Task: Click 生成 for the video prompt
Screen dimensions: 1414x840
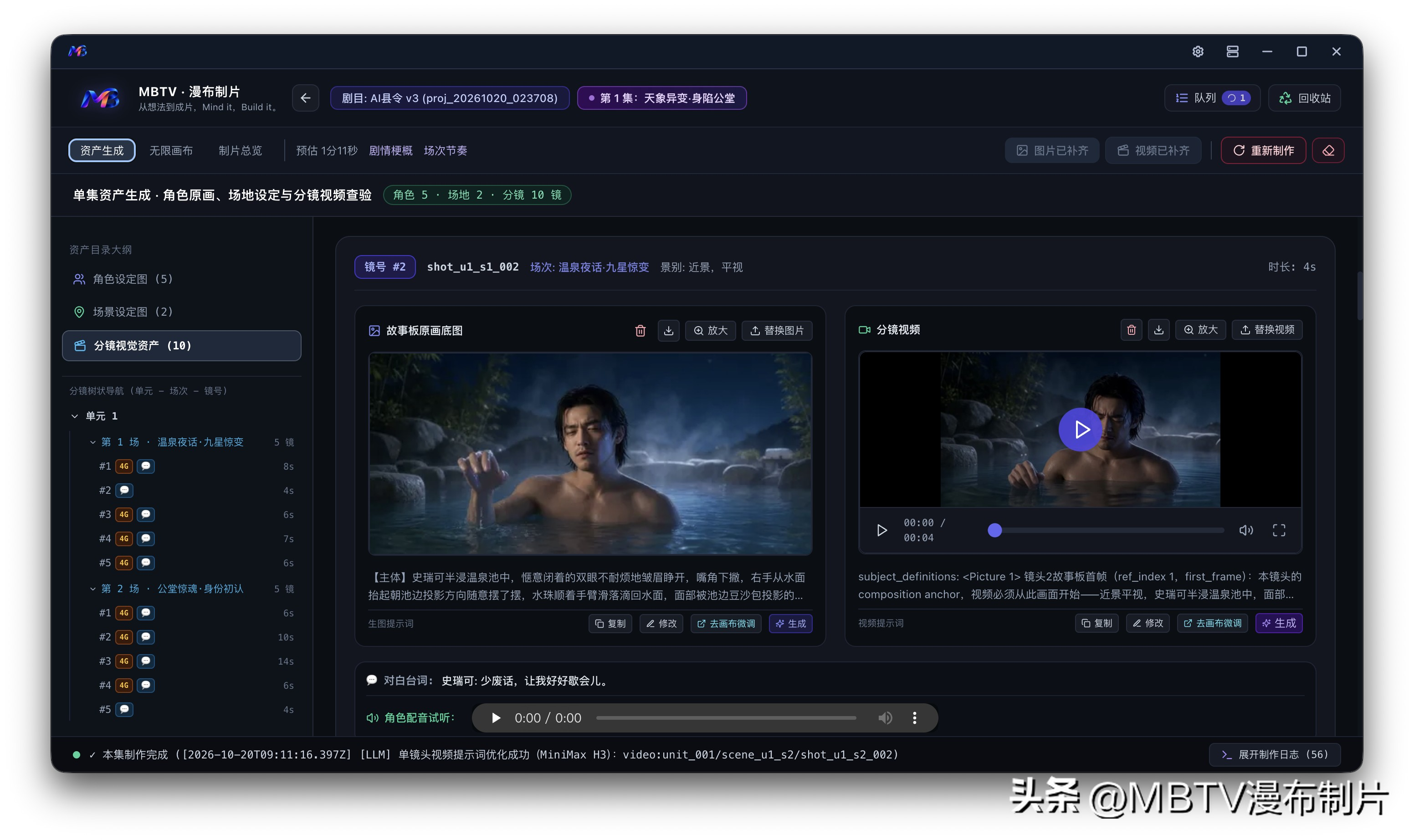Action: click(x=1279, y=623)
